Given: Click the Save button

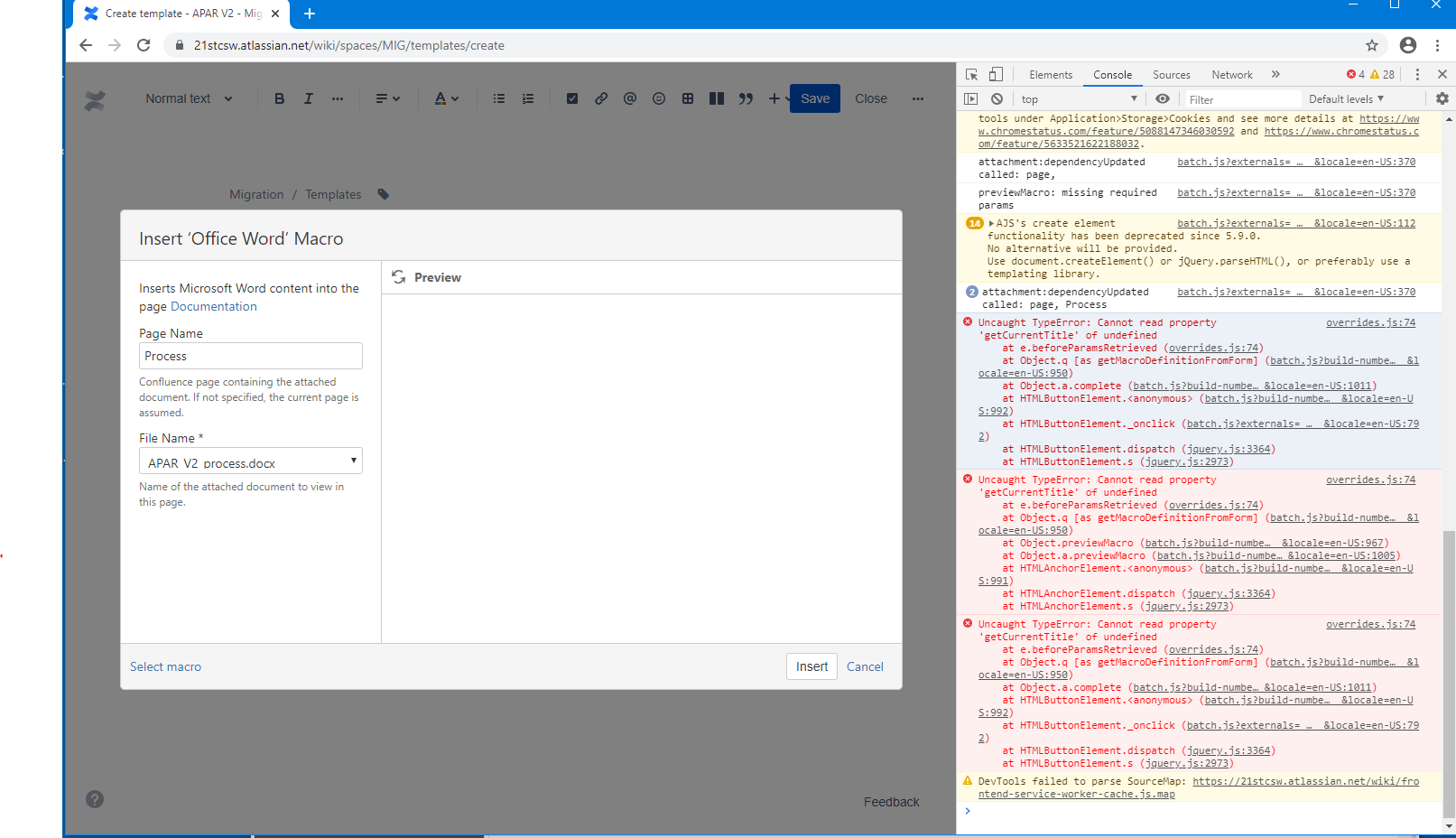Looking at the screenshot, I should click(815, 98).
